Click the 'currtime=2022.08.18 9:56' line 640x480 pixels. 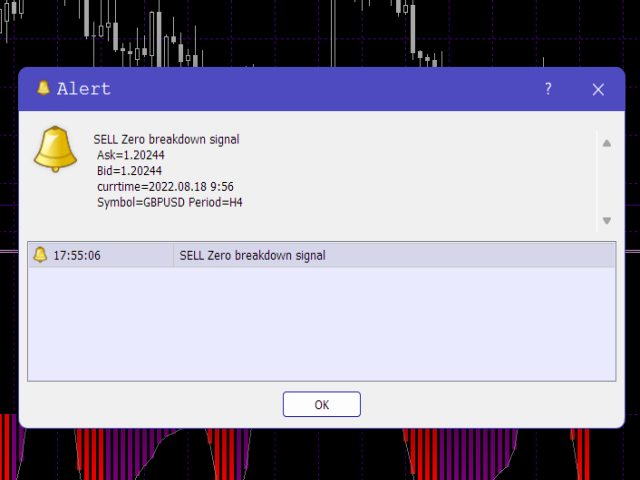(165, 187)
